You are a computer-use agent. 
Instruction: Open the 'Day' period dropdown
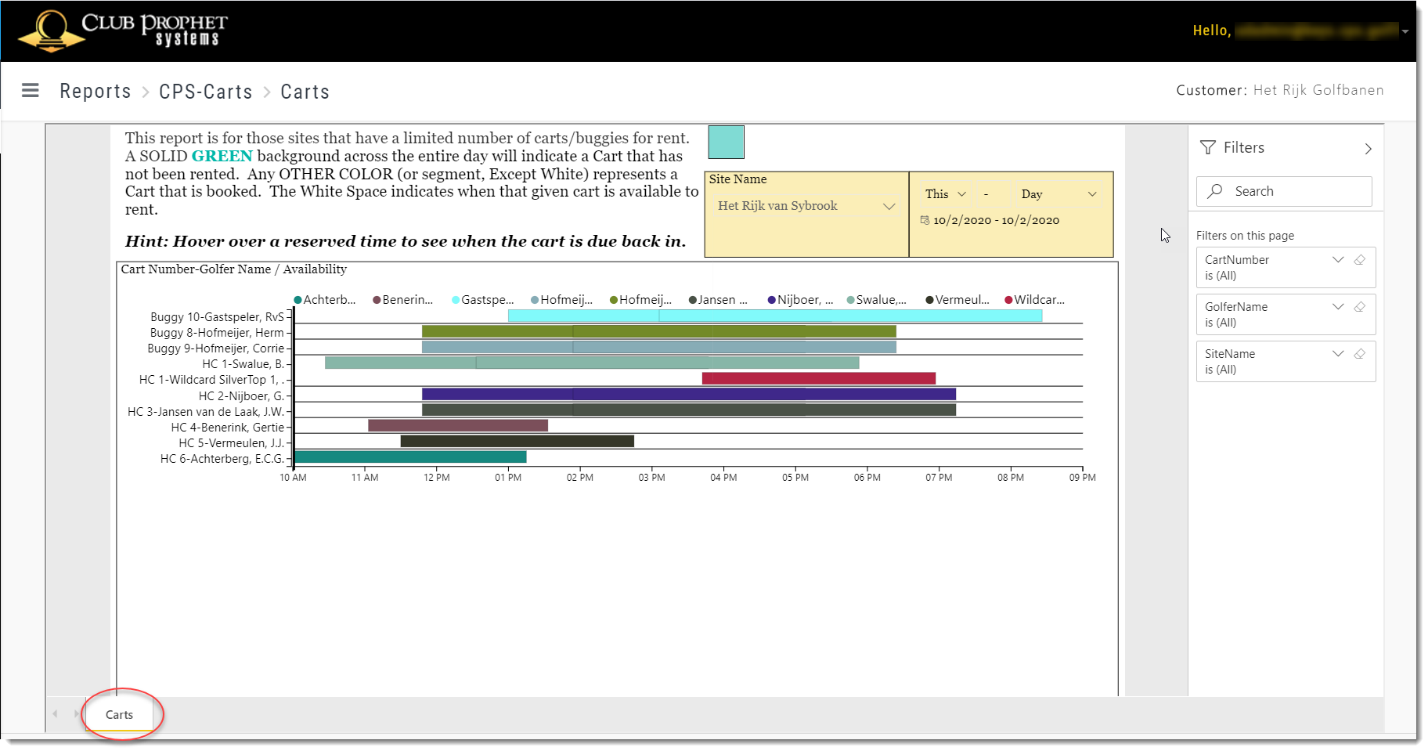[x=1058, y=194]
